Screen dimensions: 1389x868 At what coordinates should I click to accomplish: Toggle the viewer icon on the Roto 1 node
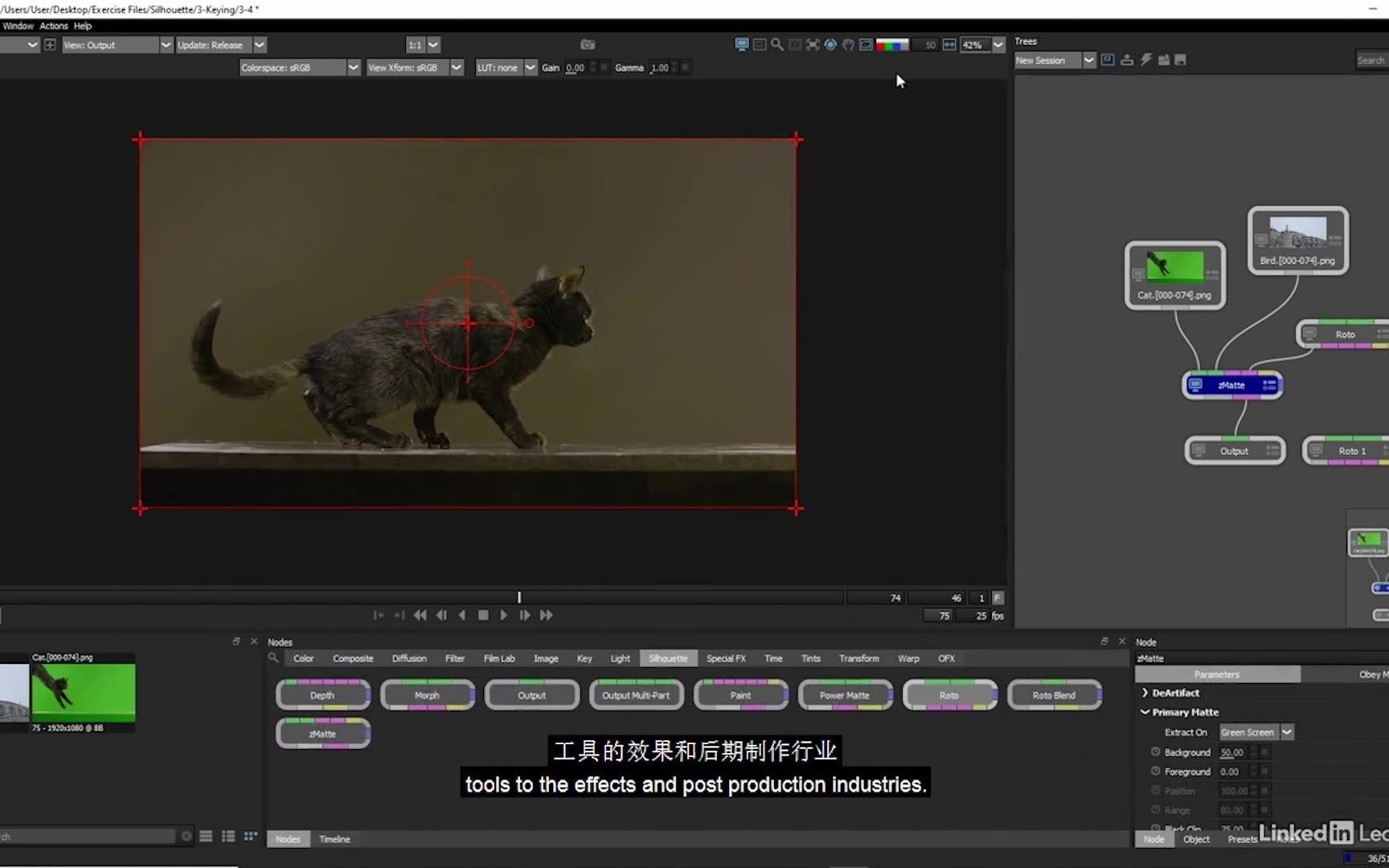(x=1316, y=450)
